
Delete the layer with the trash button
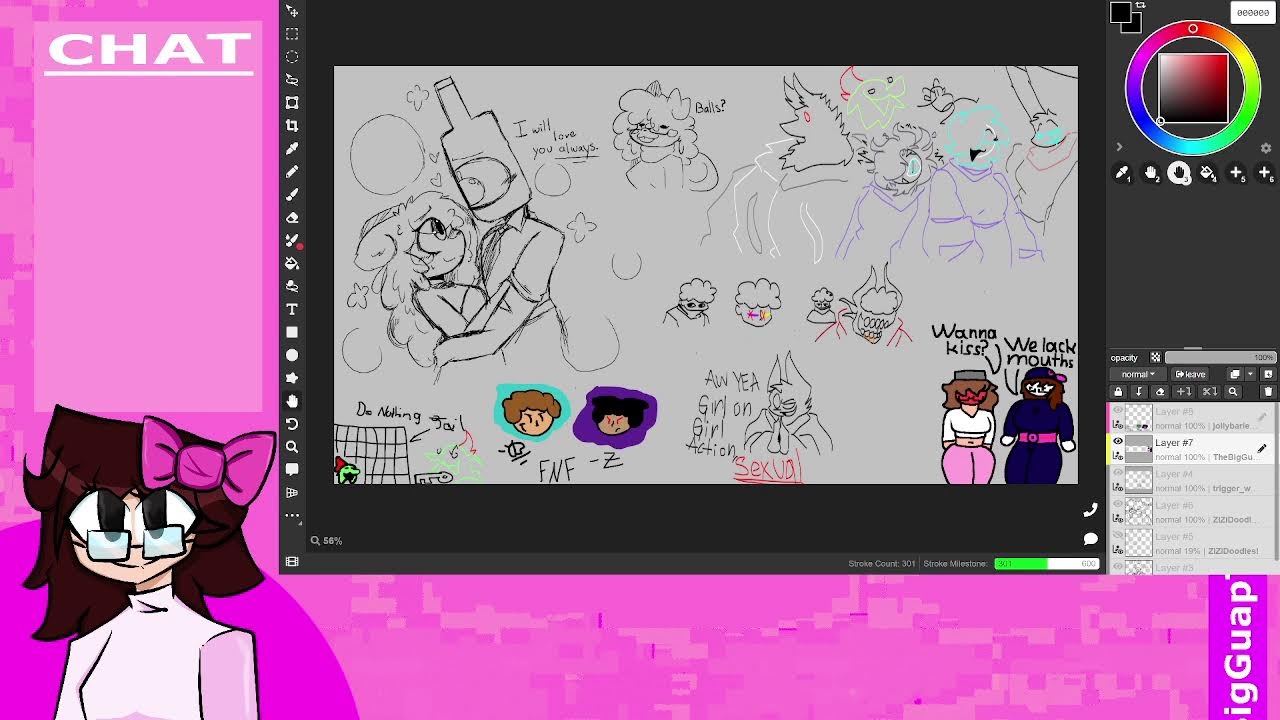[1268, 392]
